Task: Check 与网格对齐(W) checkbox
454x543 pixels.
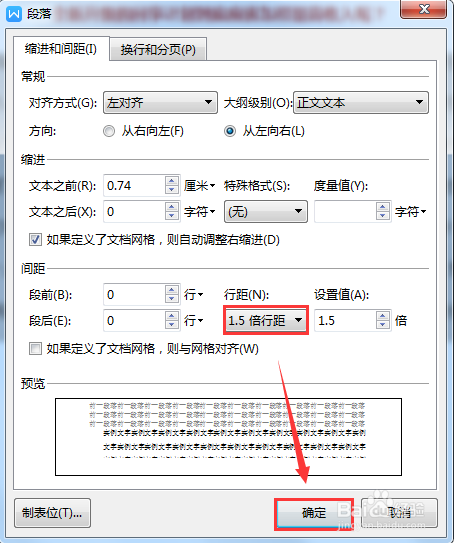Action: pyautogui.click(x=35, y=348)
